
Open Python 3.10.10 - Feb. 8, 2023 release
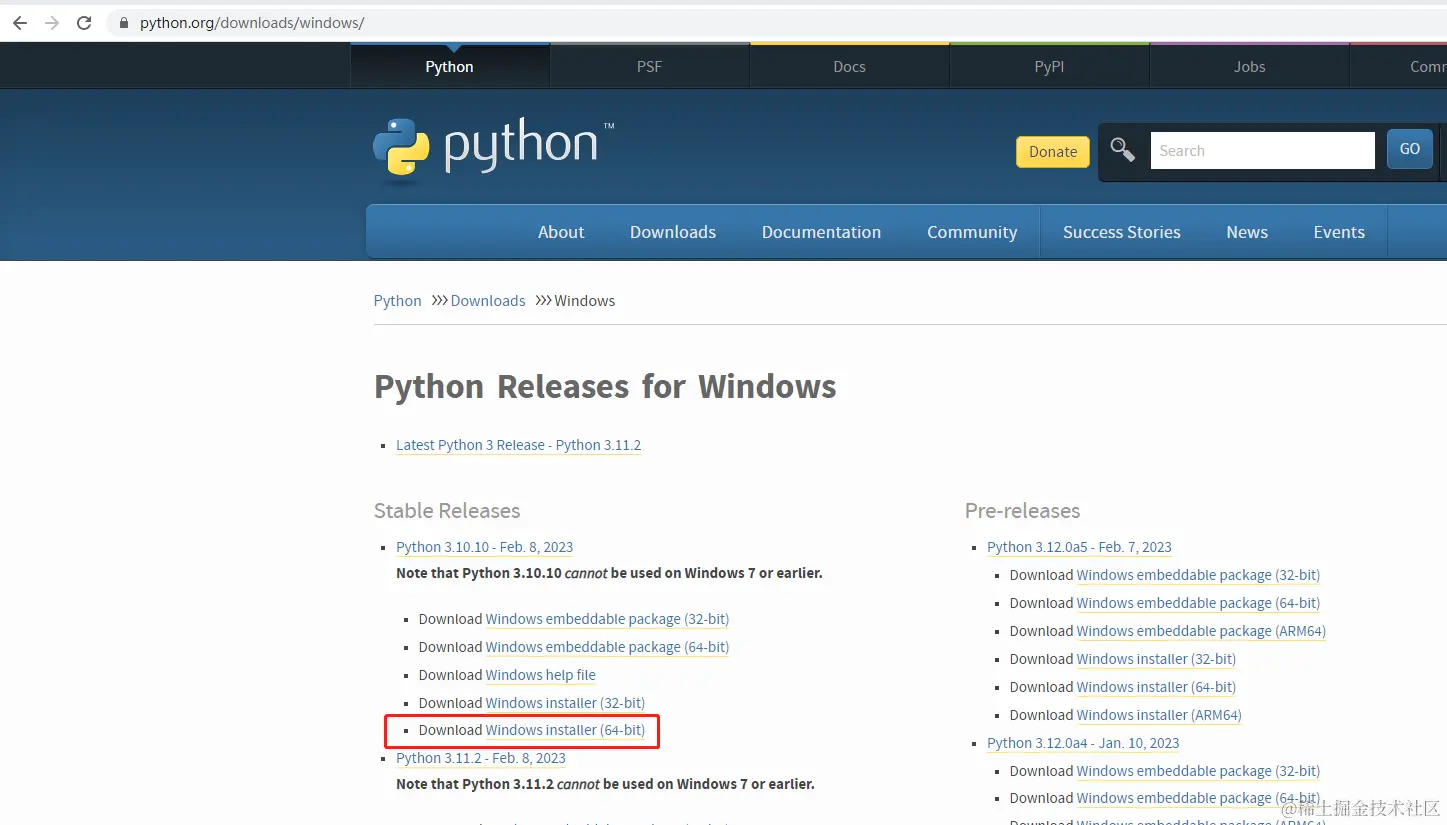pyautogui.click(x=485, y=547)
